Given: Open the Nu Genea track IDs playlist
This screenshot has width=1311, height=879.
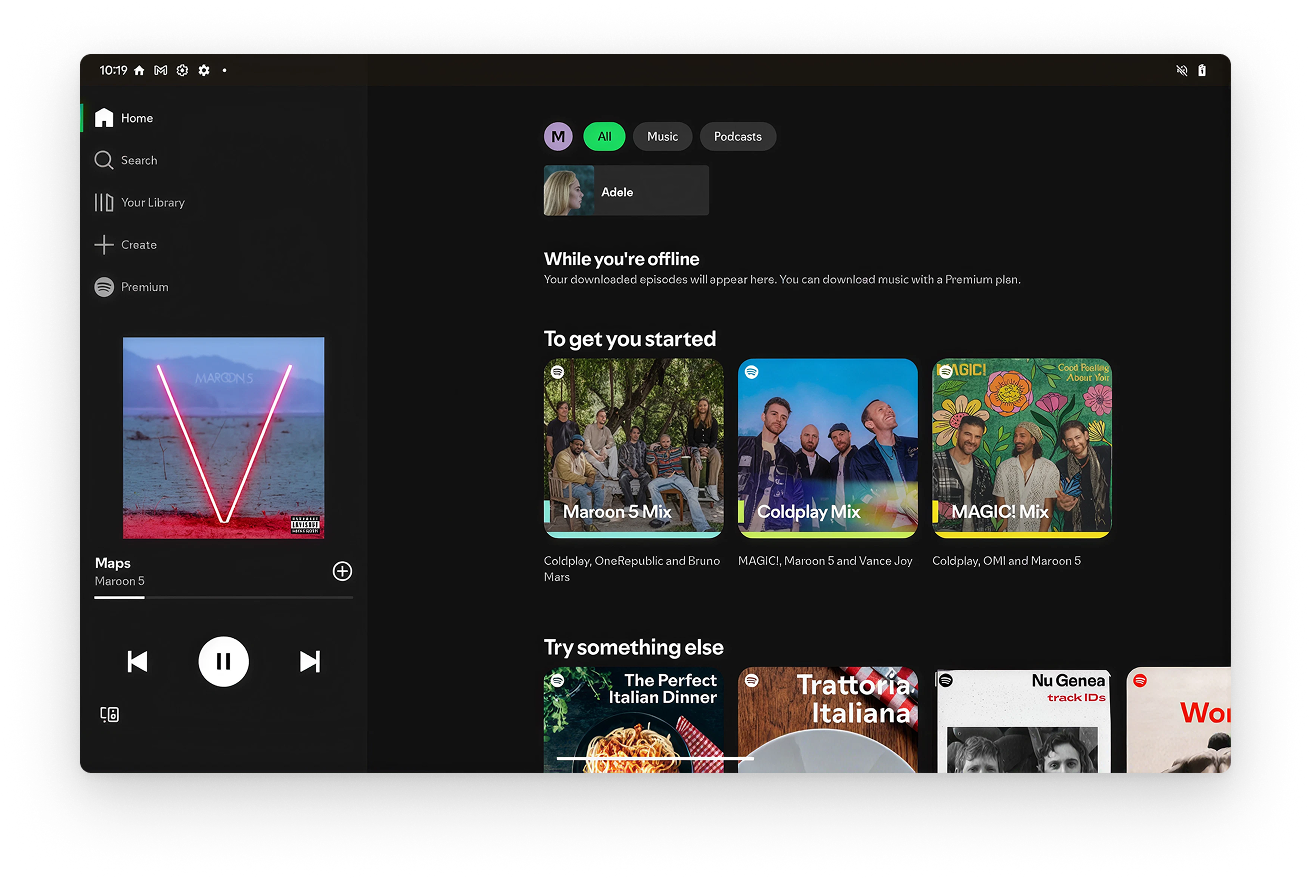Looking at the screenshot, I should 1022,720.
